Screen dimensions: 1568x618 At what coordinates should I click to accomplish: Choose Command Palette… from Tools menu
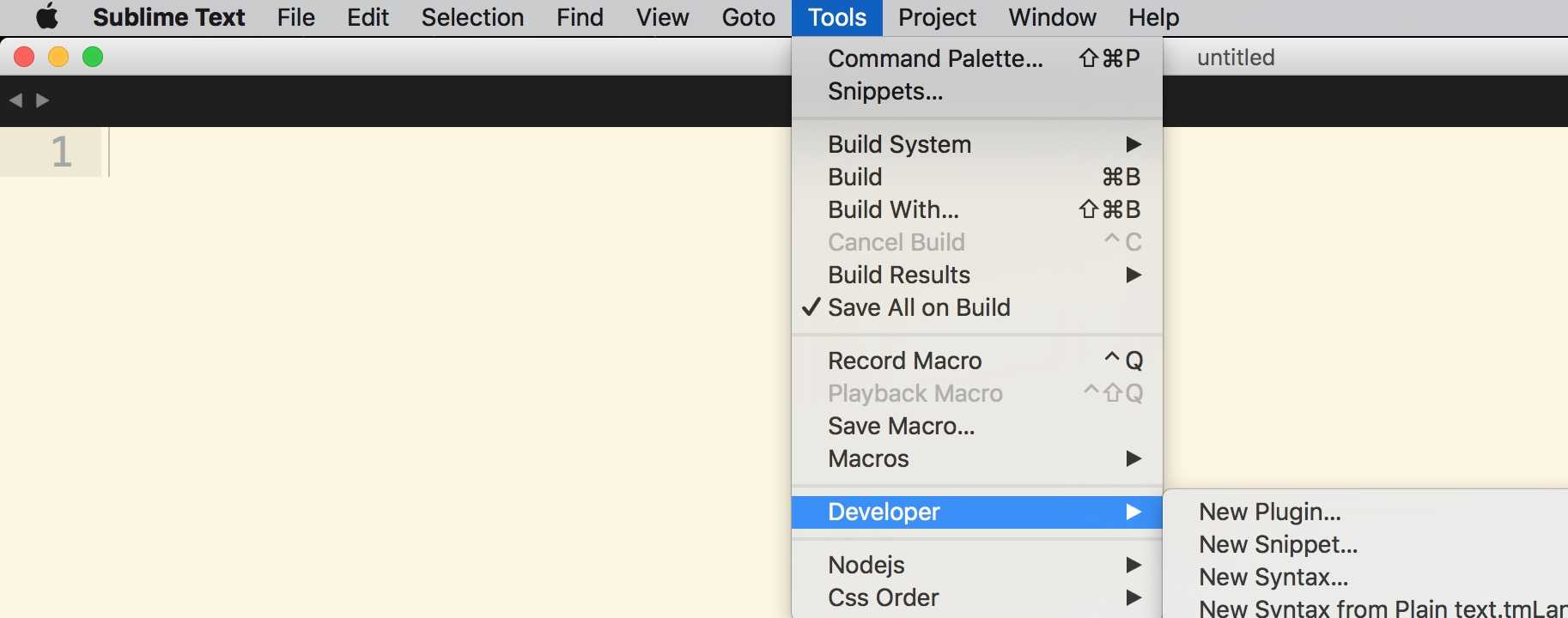click(977, 58)
